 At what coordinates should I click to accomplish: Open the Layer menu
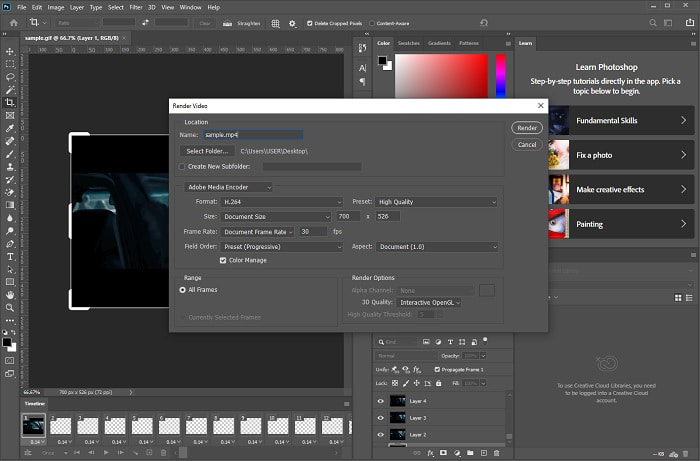click(77, 7)
